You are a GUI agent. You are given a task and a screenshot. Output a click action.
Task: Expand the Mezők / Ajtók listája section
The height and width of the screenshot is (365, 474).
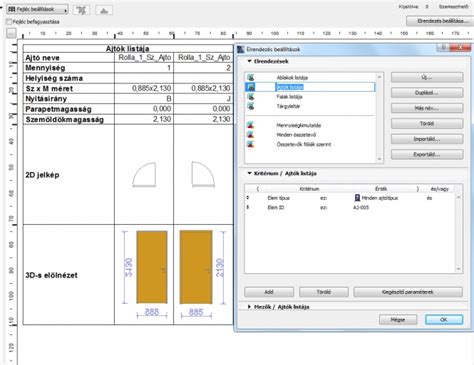point(249,306)
